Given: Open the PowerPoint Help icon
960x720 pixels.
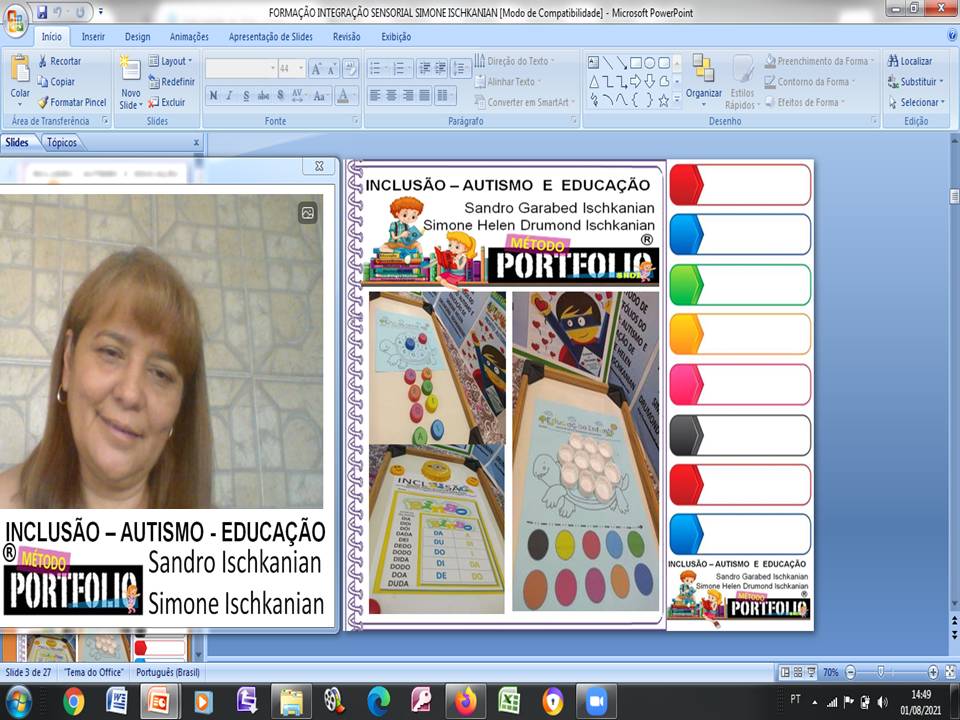Looking at the screenshot, I should [x=953, y=36].
